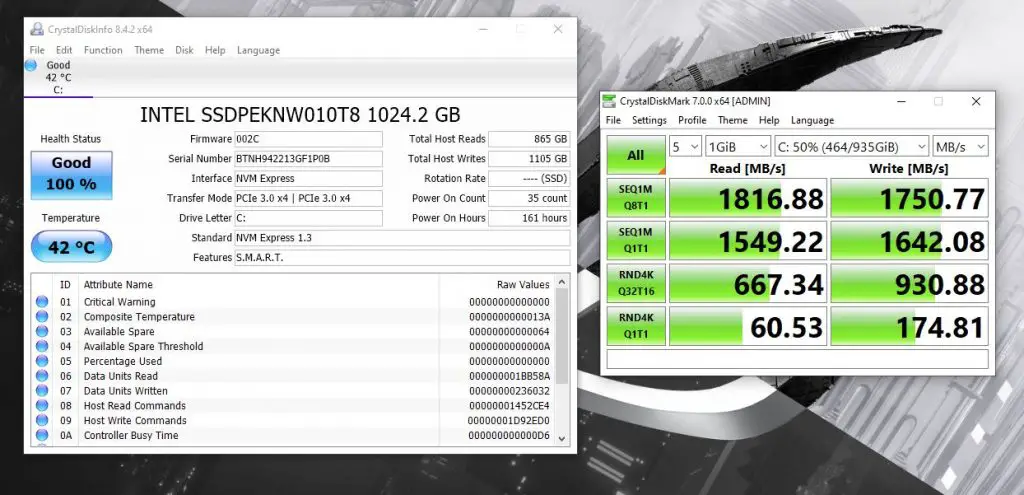
Task: Open Help menu in CrystalDiskMark
Action: (769, 120)
